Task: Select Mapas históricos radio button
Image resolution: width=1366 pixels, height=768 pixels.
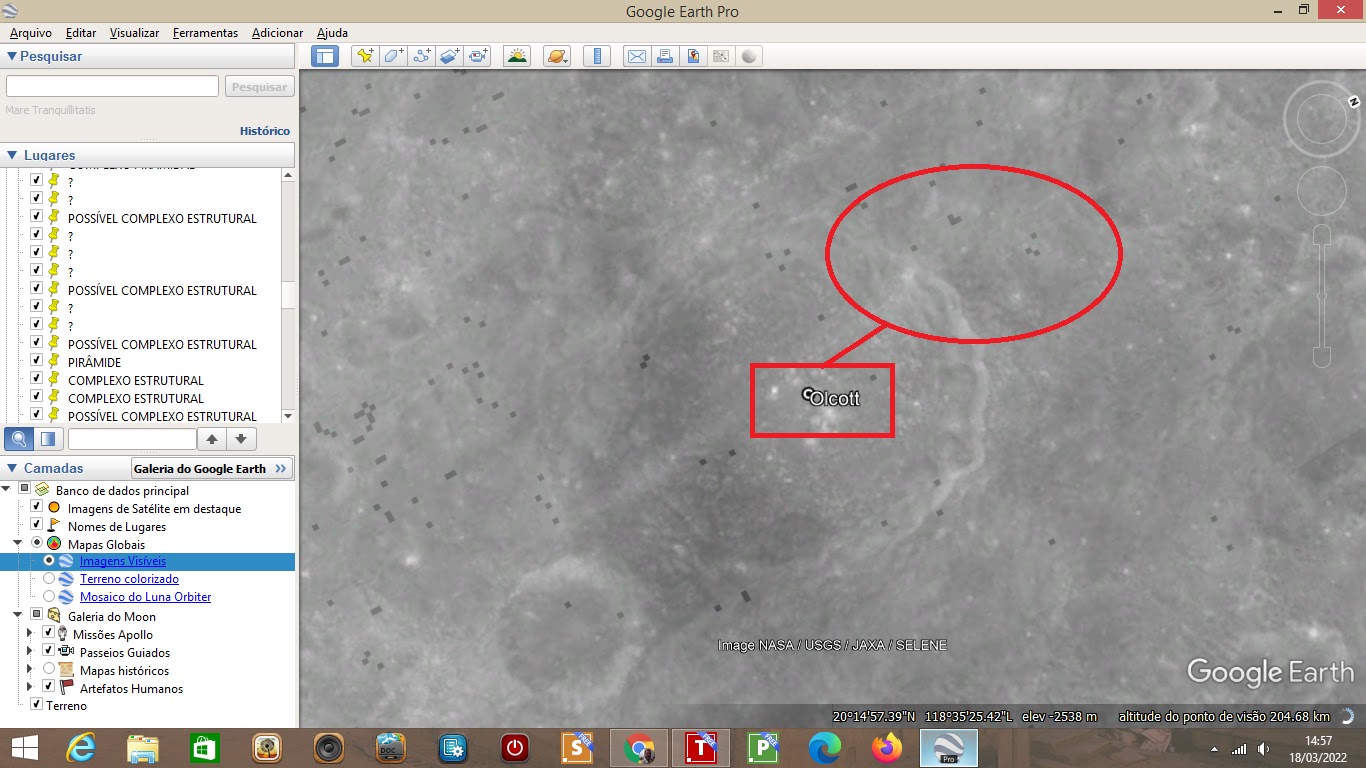Action: click(x=49, y=670)
